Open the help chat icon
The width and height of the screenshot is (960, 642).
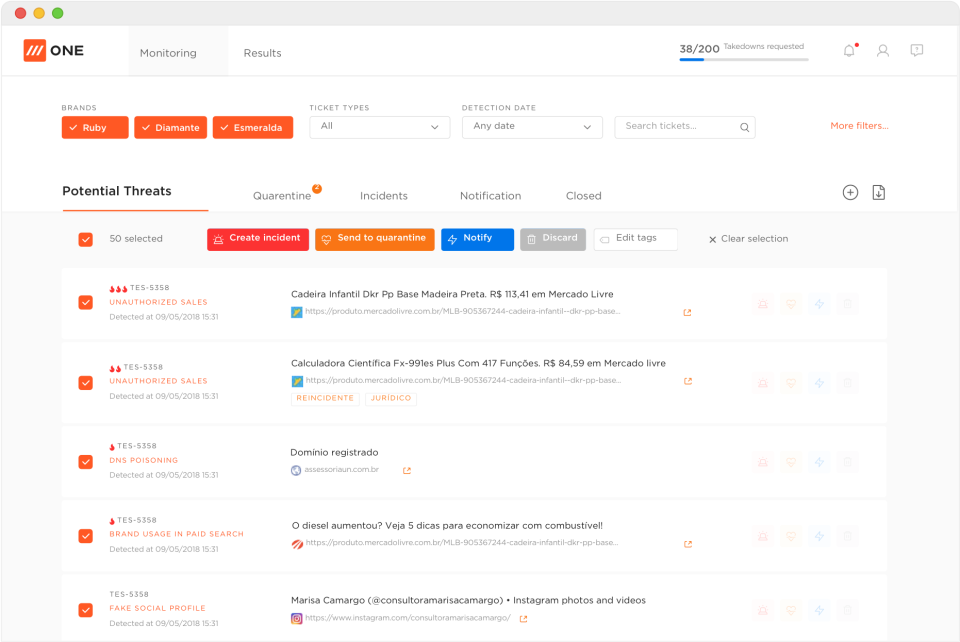(916, 50)
